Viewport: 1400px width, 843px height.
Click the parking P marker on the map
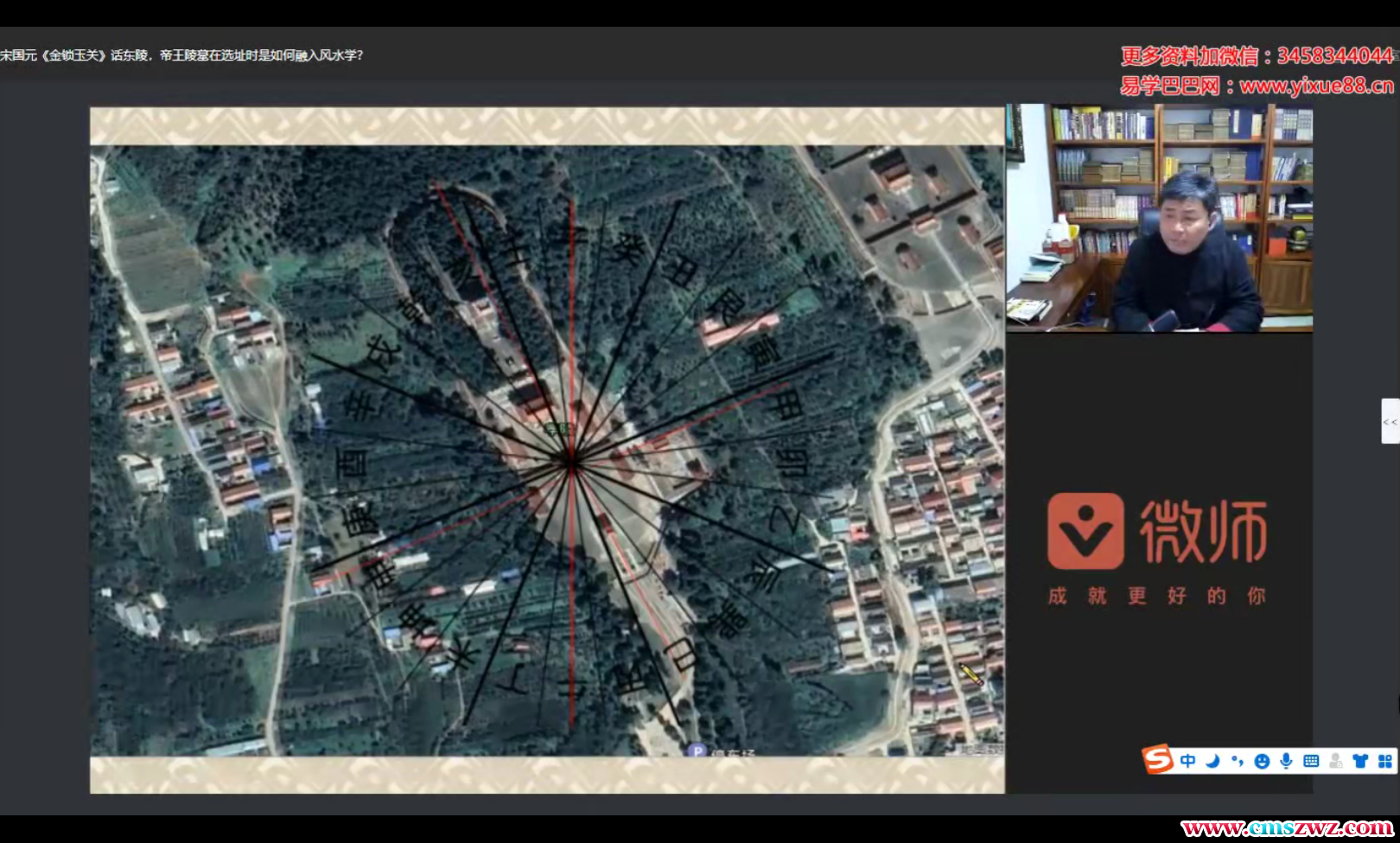pyautogui.click(x=697, y=750)
